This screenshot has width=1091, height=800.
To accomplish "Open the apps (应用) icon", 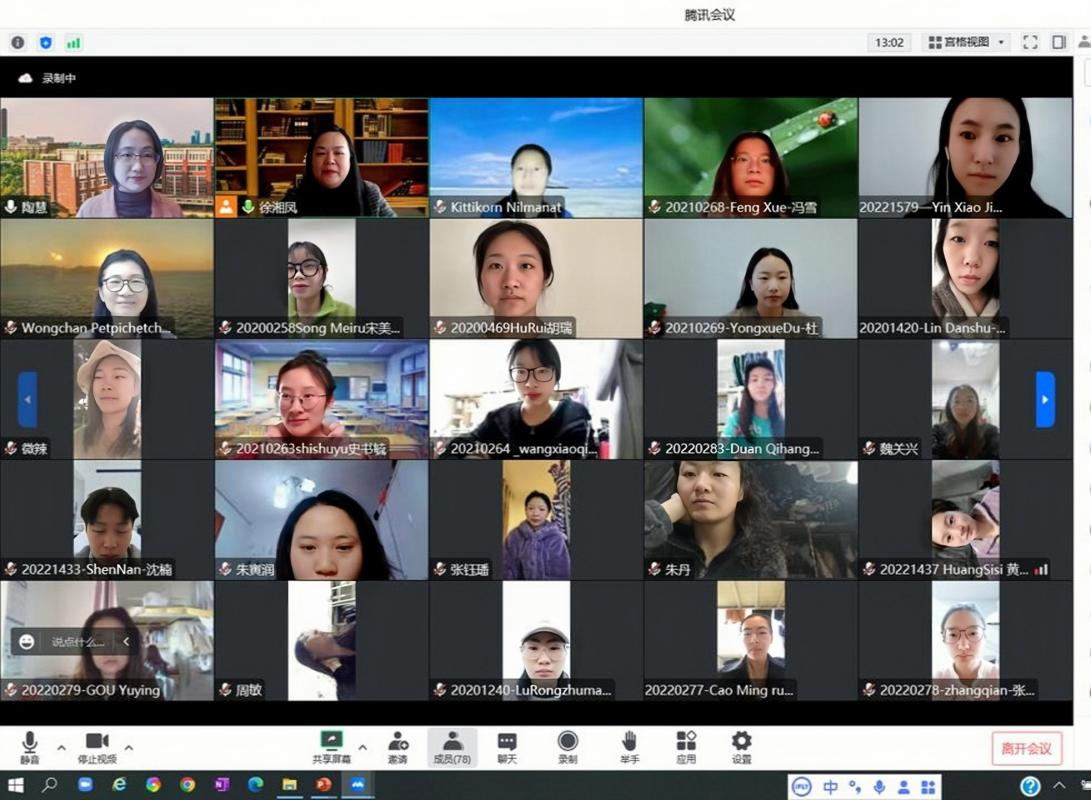I will [x=686, y=745].
